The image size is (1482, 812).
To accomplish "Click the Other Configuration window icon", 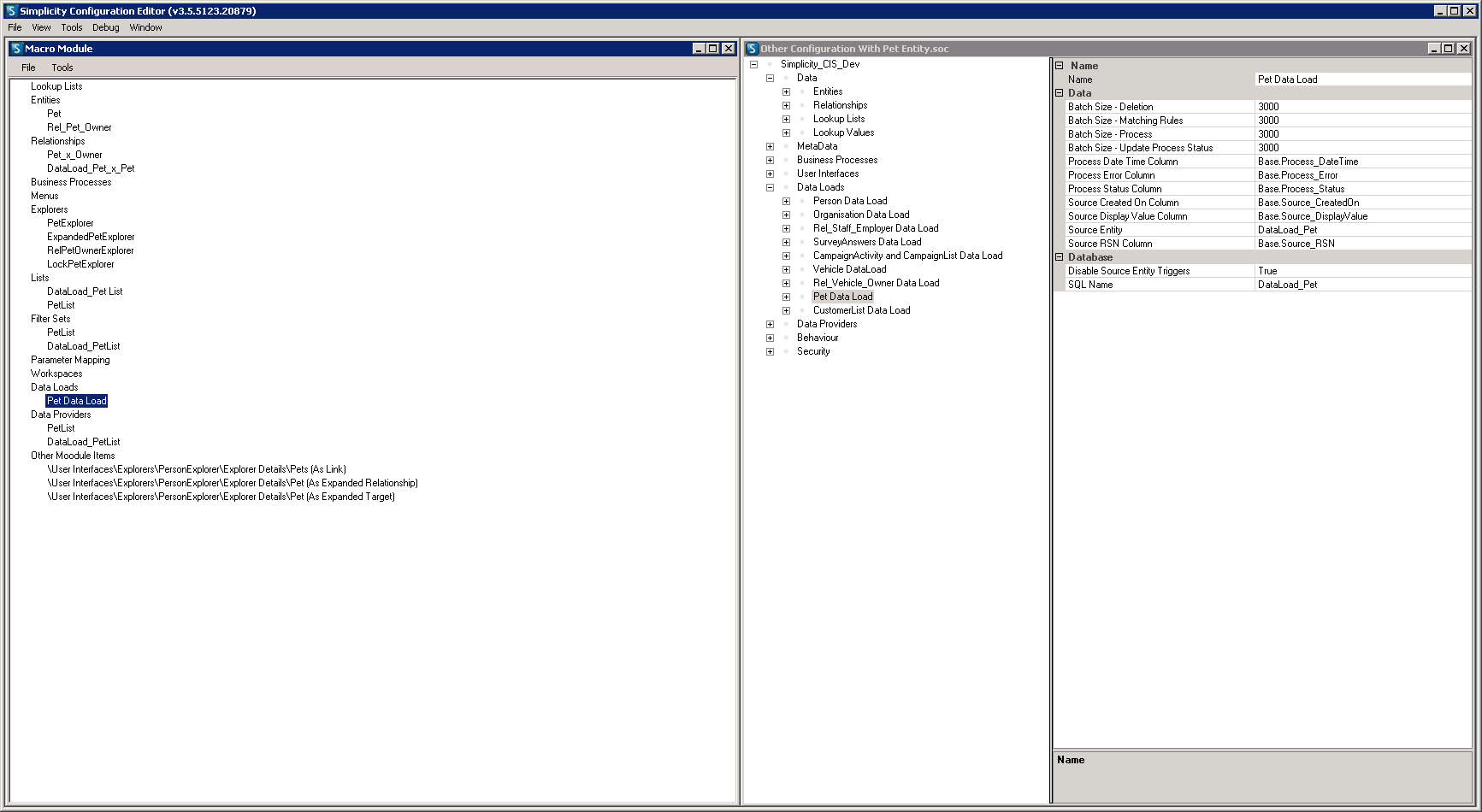I will point(753,49).
